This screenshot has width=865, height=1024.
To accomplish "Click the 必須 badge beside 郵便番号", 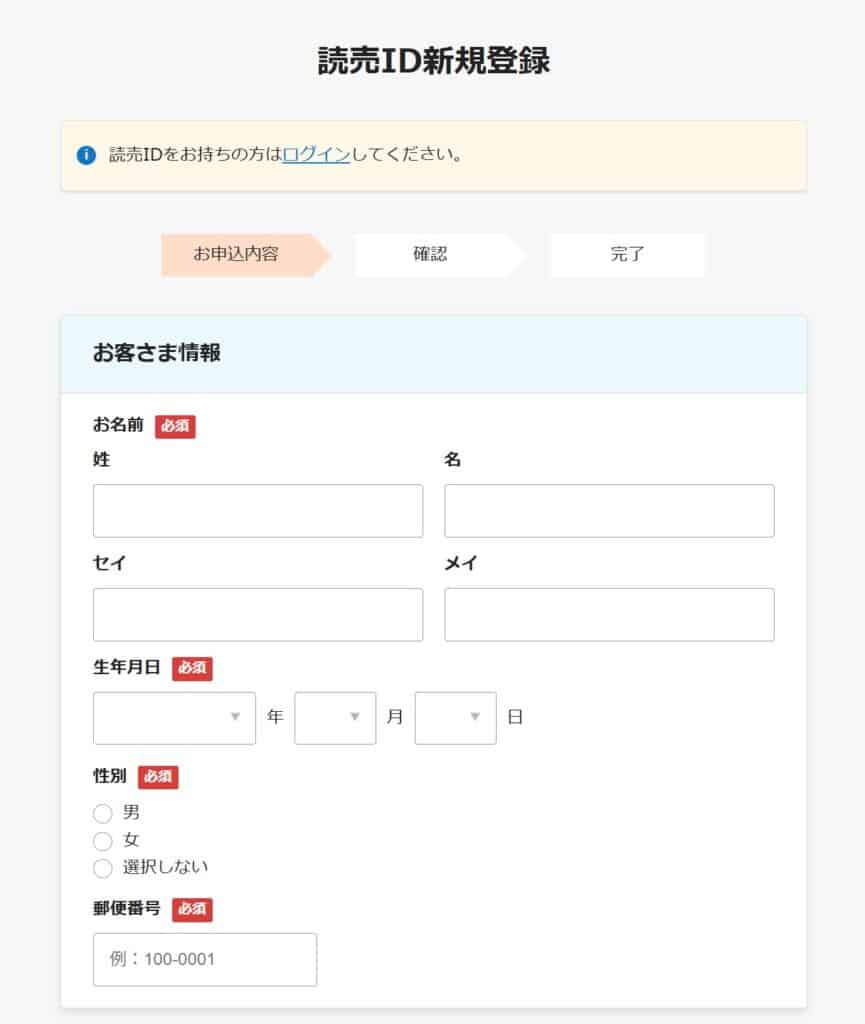I will point(192,910).
